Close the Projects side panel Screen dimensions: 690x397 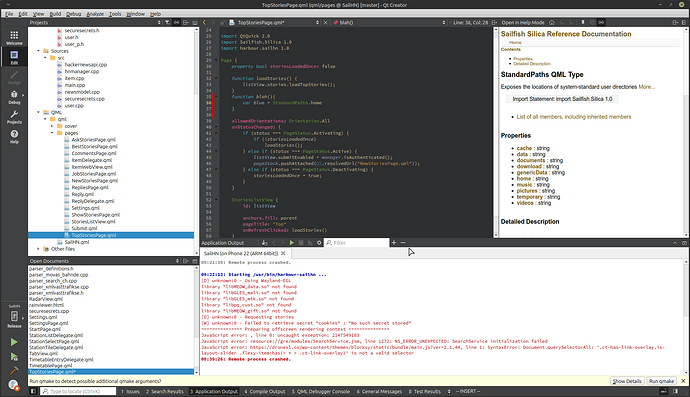point(195,22)
